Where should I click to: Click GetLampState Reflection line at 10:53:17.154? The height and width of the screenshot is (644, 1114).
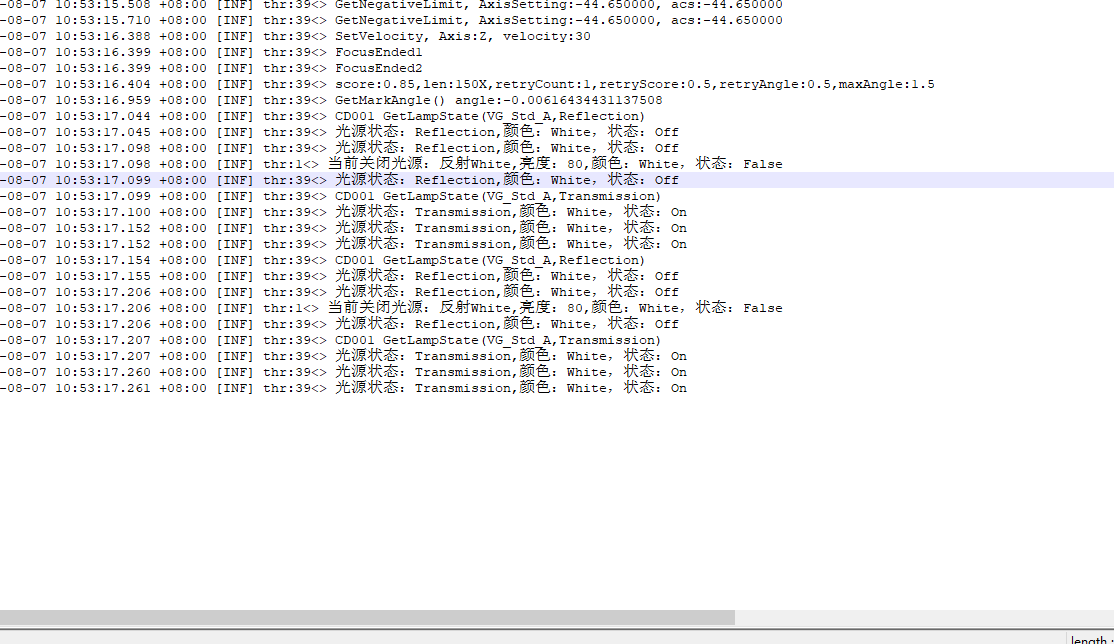click(490, 260)
